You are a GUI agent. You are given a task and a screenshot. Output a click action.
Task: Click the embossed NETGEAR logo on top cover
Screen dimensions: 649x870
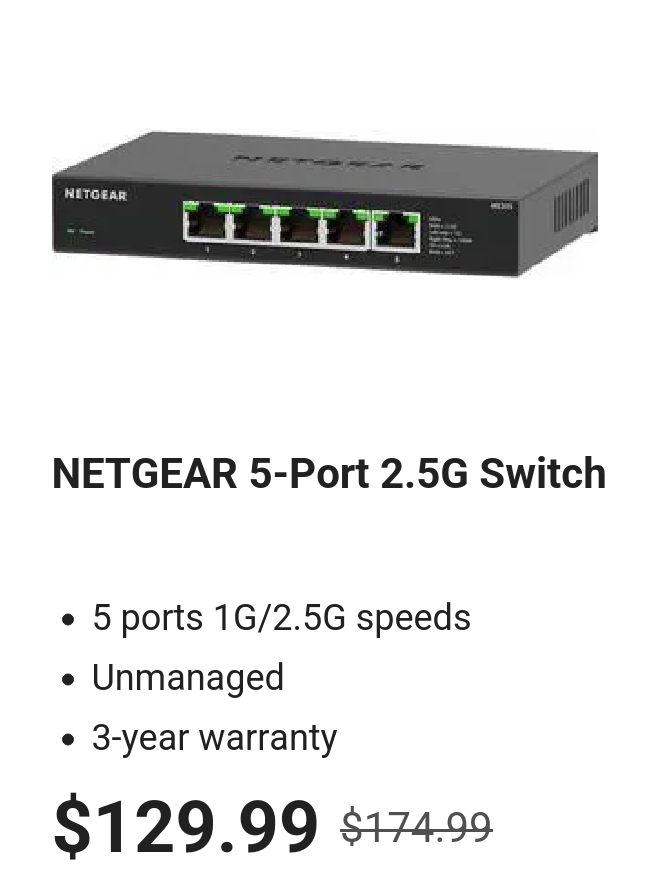click(x=331, y=162)
